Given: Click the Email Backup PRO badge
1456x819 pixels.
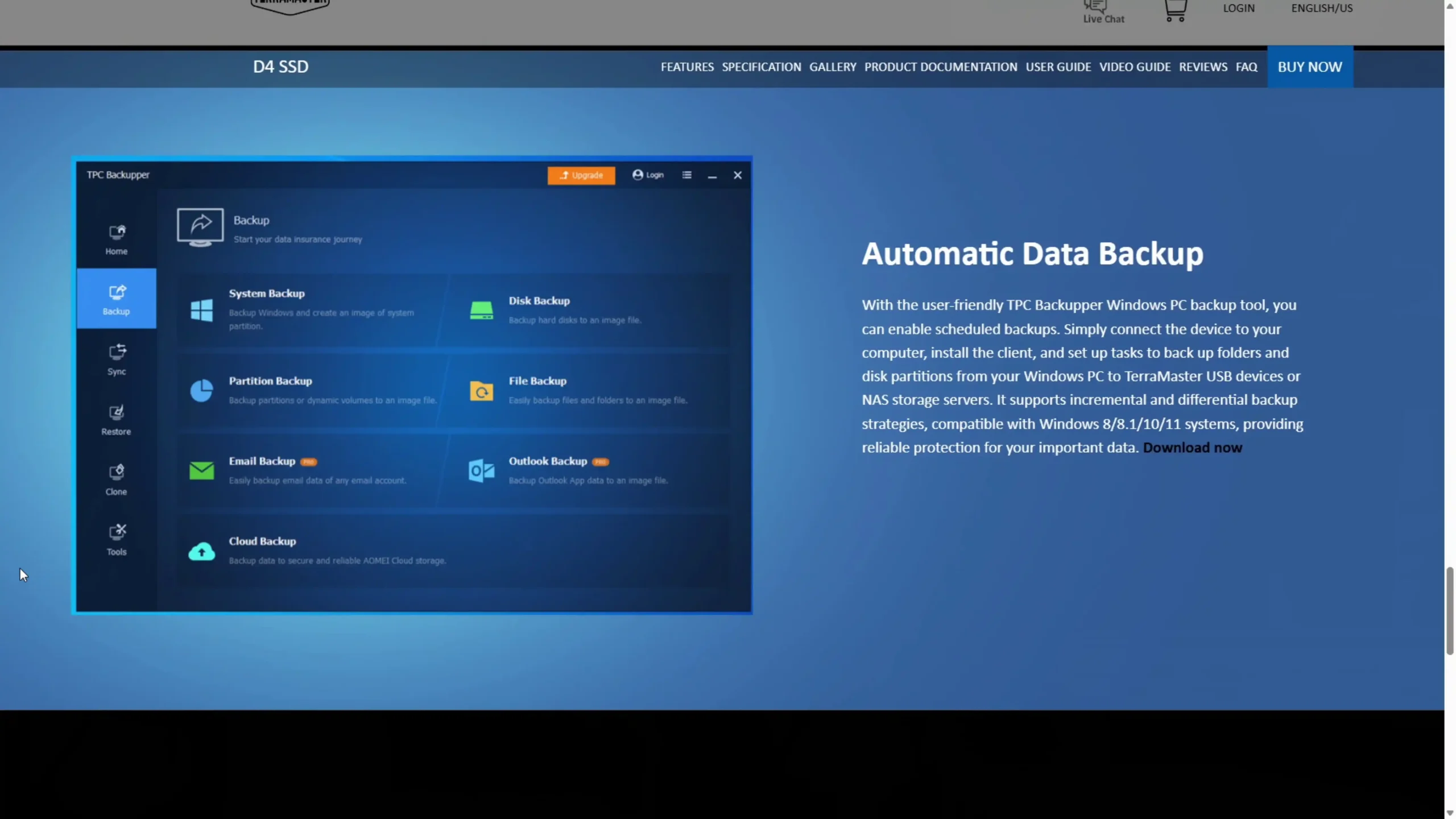Looking at the screenshot, I should coord(309,462).
